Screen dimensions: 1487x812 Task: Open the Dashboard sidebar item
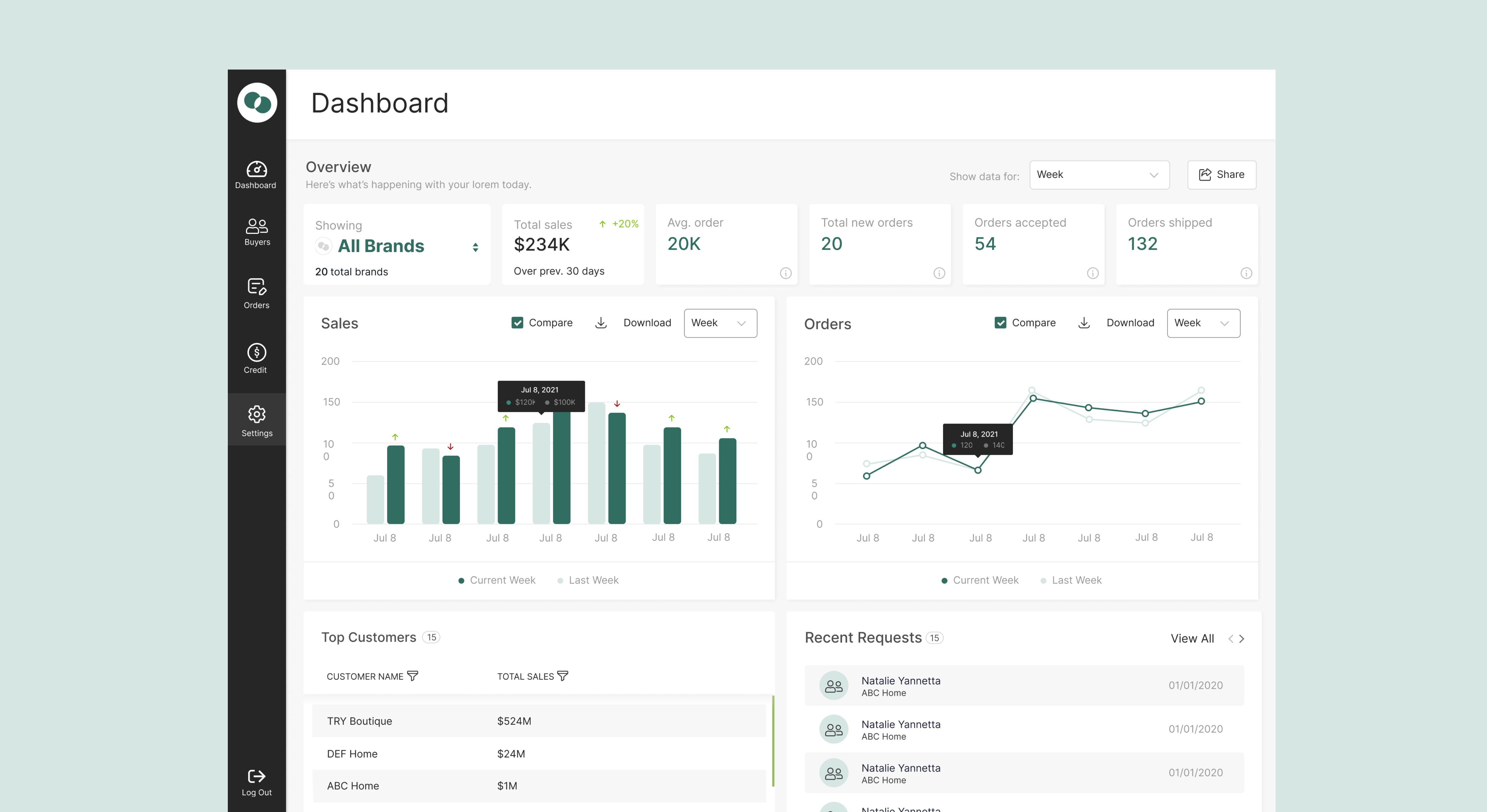(x=256, y=175)
